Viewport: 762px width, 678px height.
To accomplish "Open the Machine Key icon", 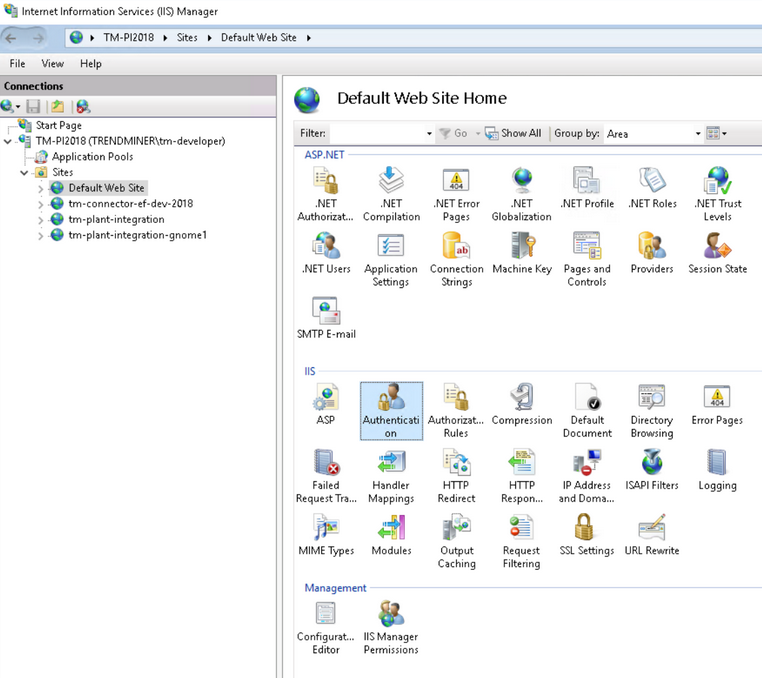I will point(521,246).
